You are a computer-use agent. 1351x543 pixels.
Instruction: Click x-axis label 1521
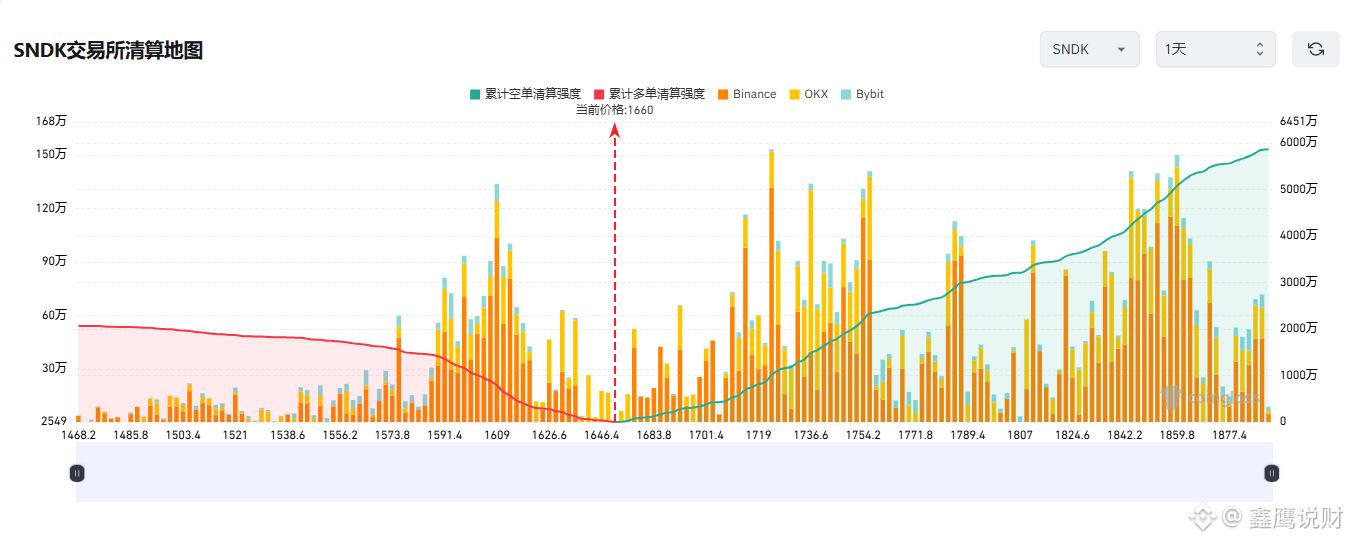click(235, 435)
